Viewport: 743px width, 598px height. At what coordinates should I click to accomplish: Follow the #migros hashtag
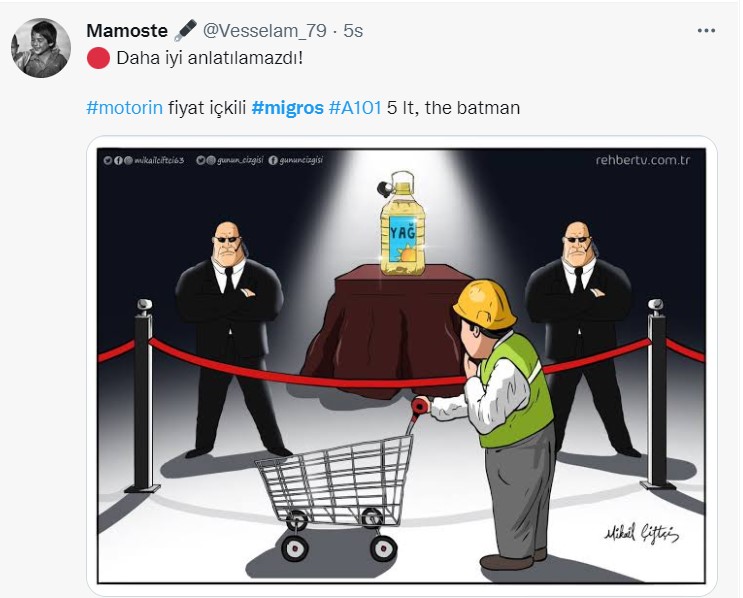[x=288, y=108]
